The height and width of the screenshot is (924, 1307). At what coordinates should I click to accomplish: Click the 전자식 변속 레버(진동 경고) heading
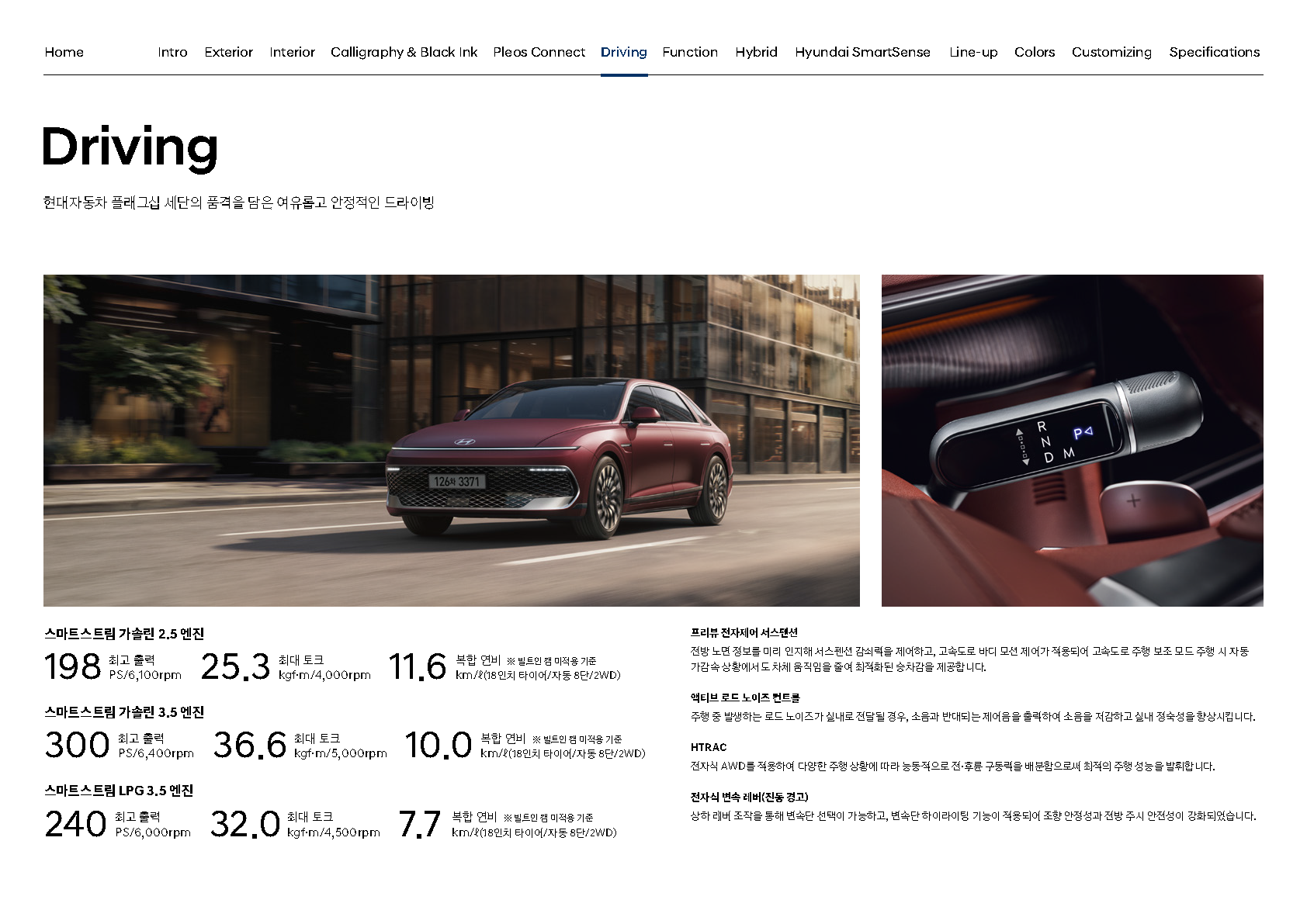click(x=750, y=798)
